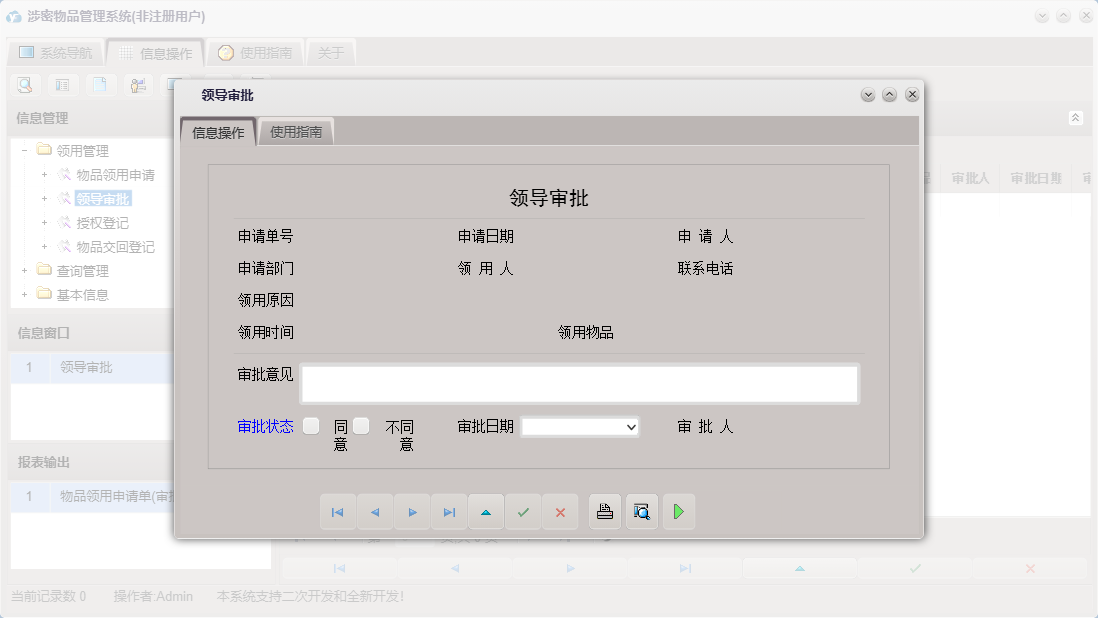Click the user management toolbar icon

point(138,85)
